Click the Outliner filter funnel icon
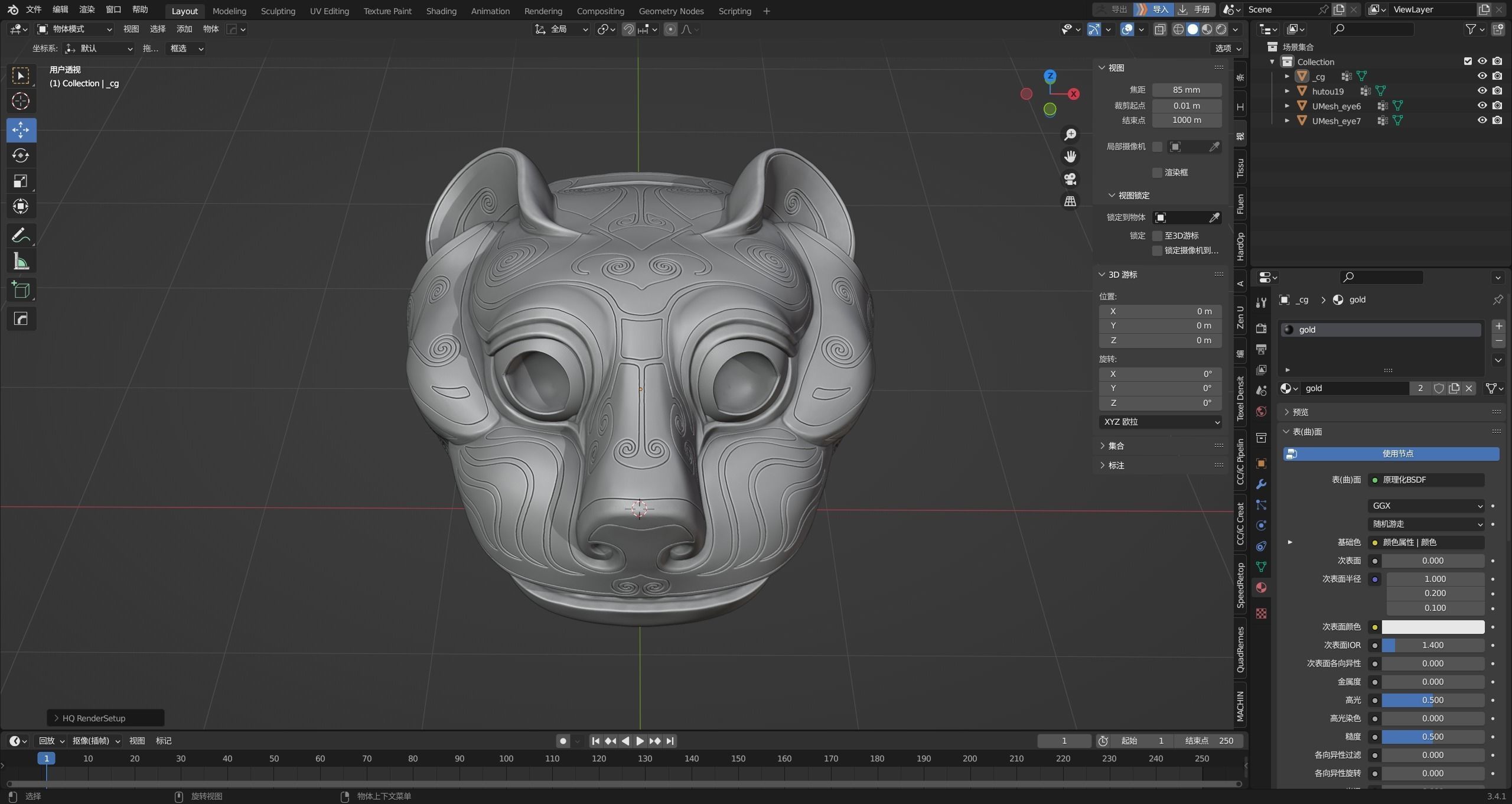Screen dimensions: 1512x804 [x=1471, y=29]
